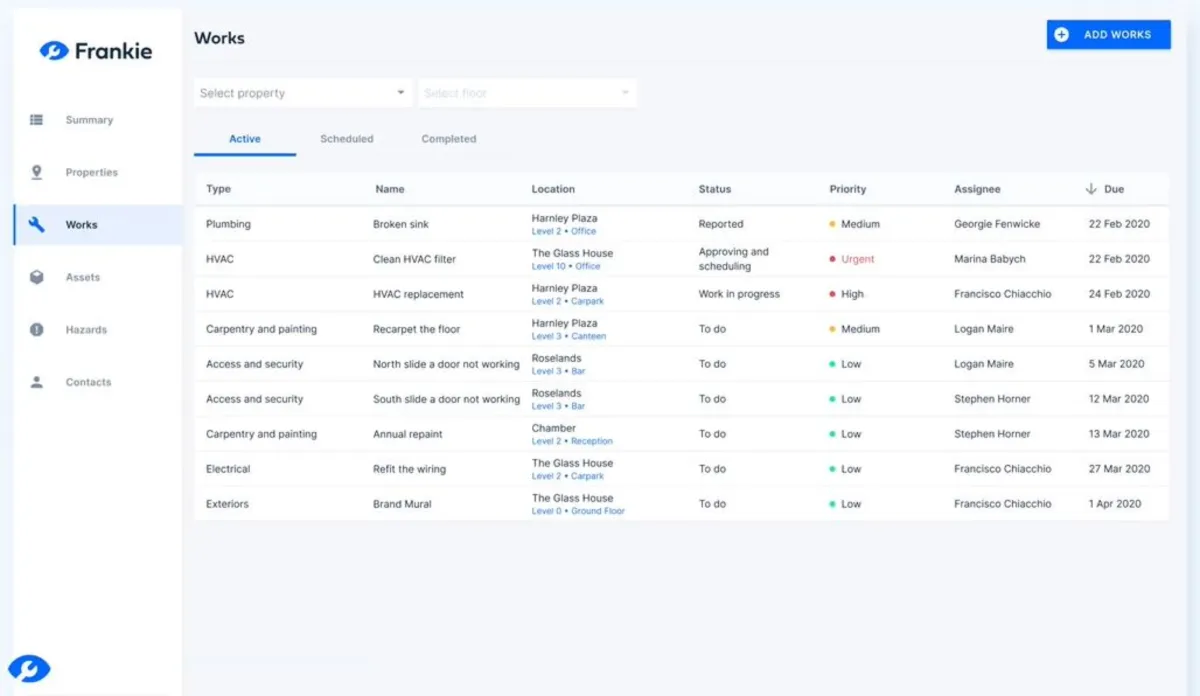Click the red Urgent priority dot
1200x696 pixels.
pyautogui.click(x=832, y=259)
